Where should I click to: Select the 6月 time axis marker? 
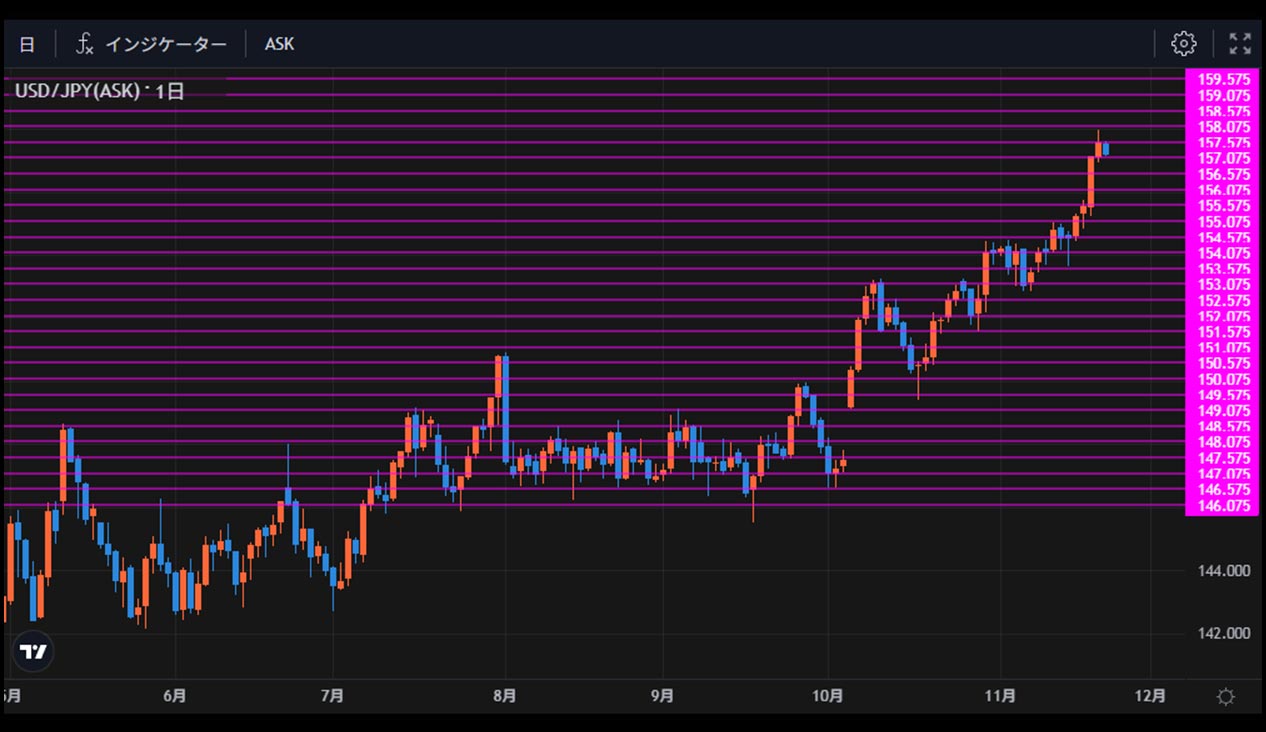tap(174, 696)
